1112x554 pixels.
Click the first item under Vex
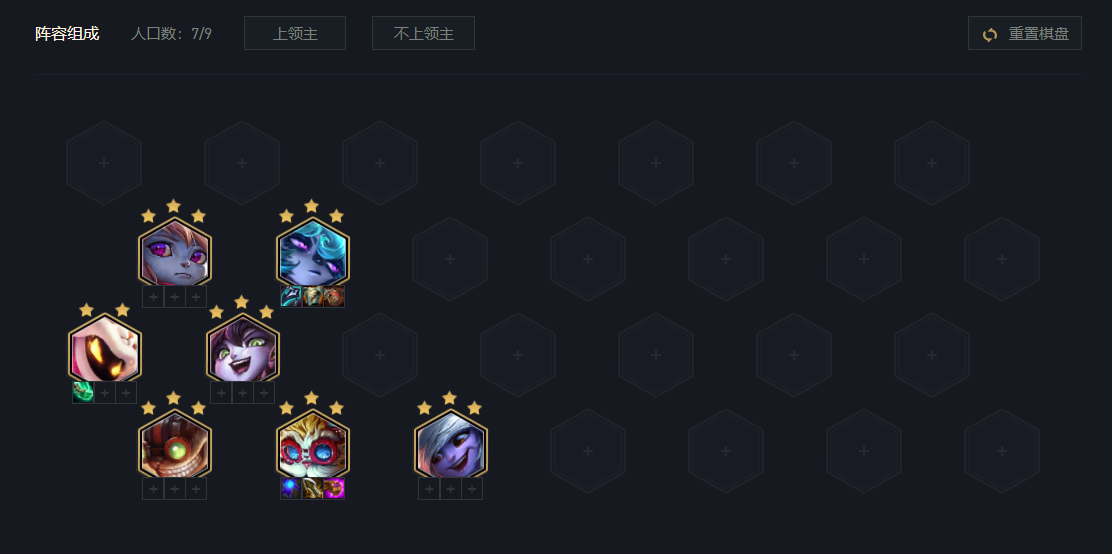click(x=291, y=297)
